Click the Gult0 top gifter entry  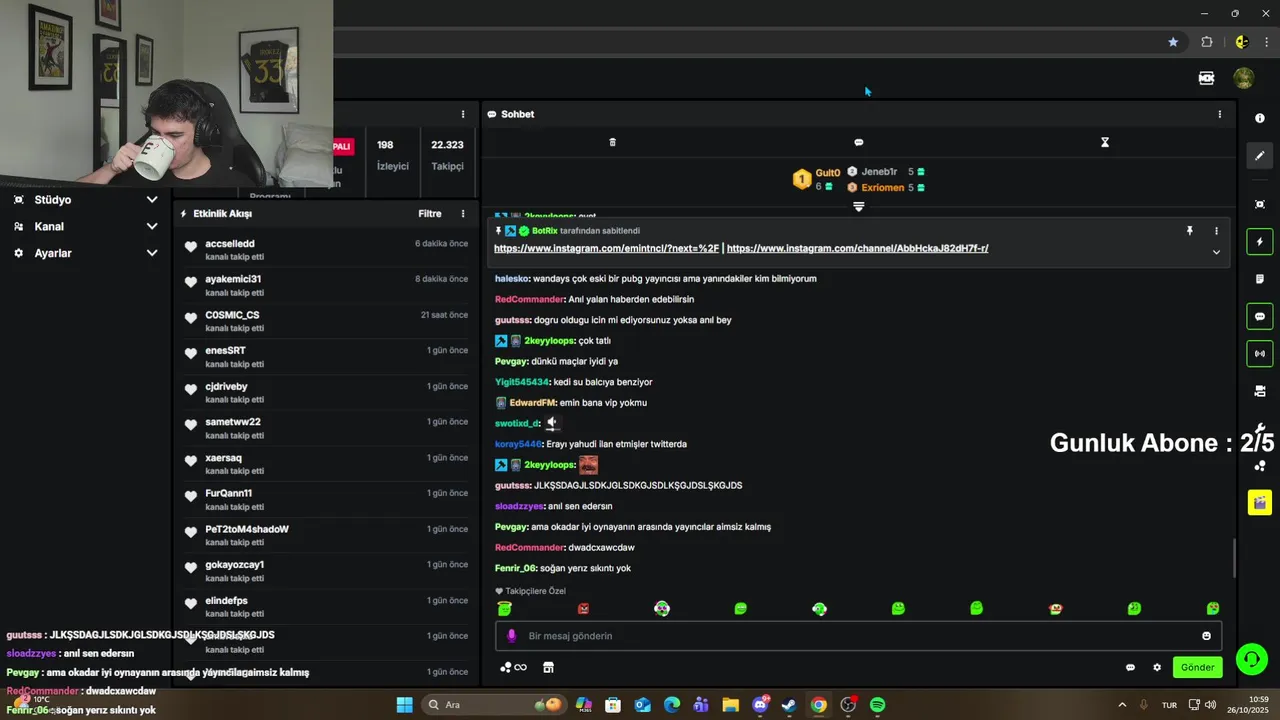click(816, 179)
